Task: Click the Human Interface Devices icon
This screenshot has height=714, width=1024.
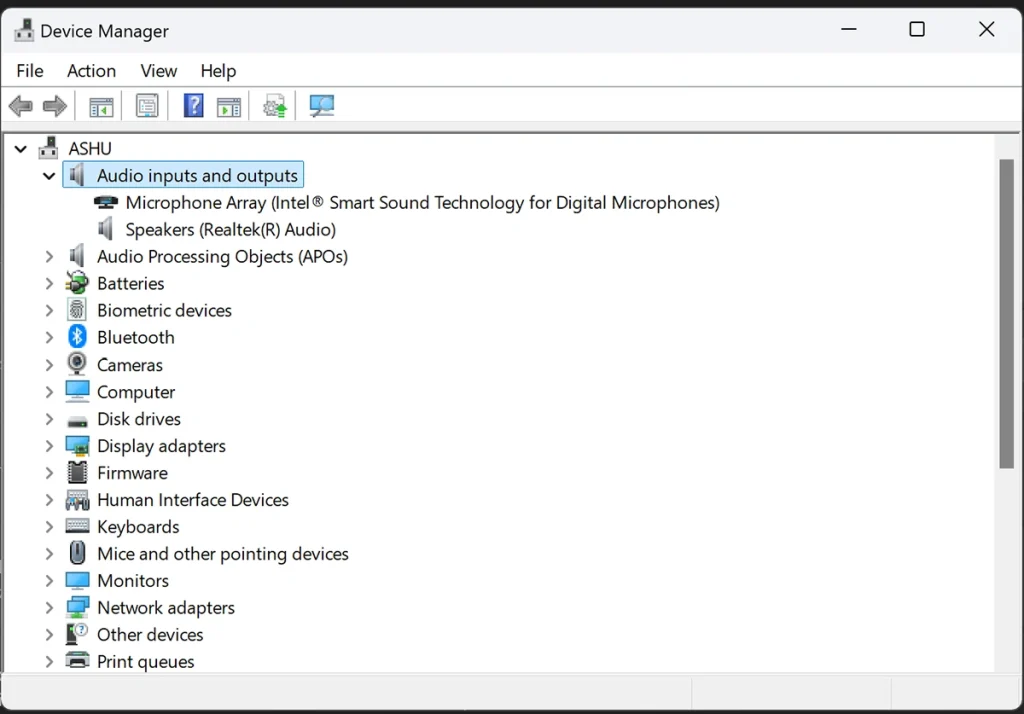Action: (77, 500)
